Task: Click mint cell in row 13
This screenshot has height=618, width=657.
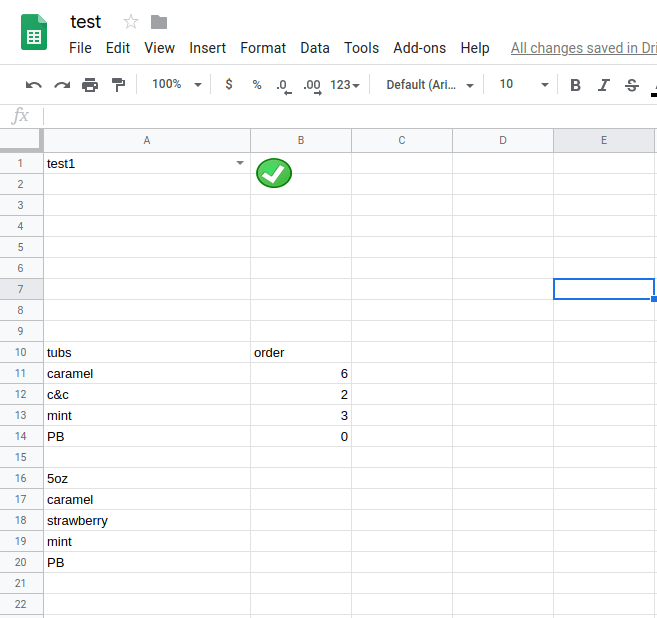Action: tap(147, 415)
